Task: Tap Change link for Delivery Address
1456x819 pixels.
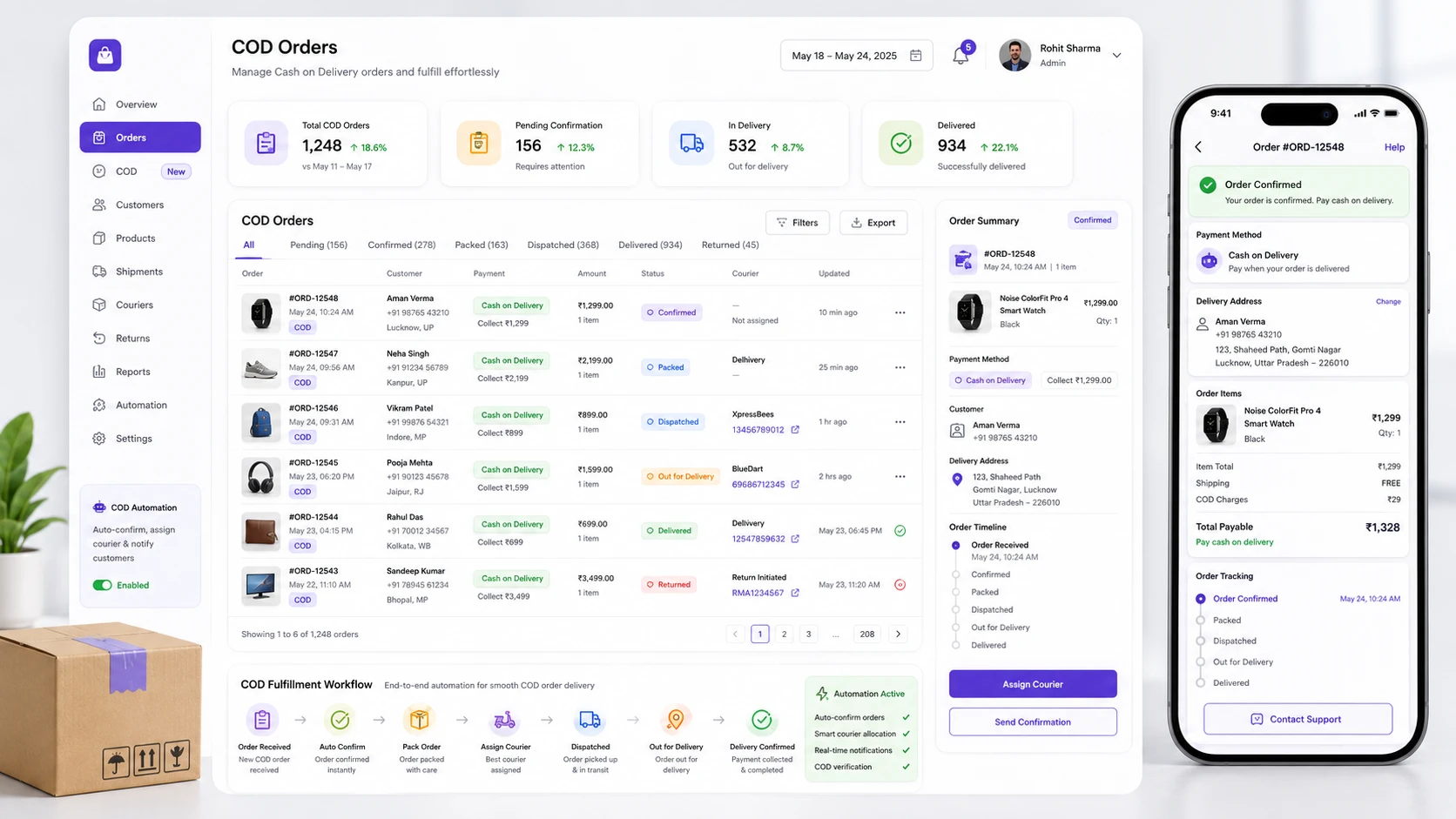Action: point(1388,301)
